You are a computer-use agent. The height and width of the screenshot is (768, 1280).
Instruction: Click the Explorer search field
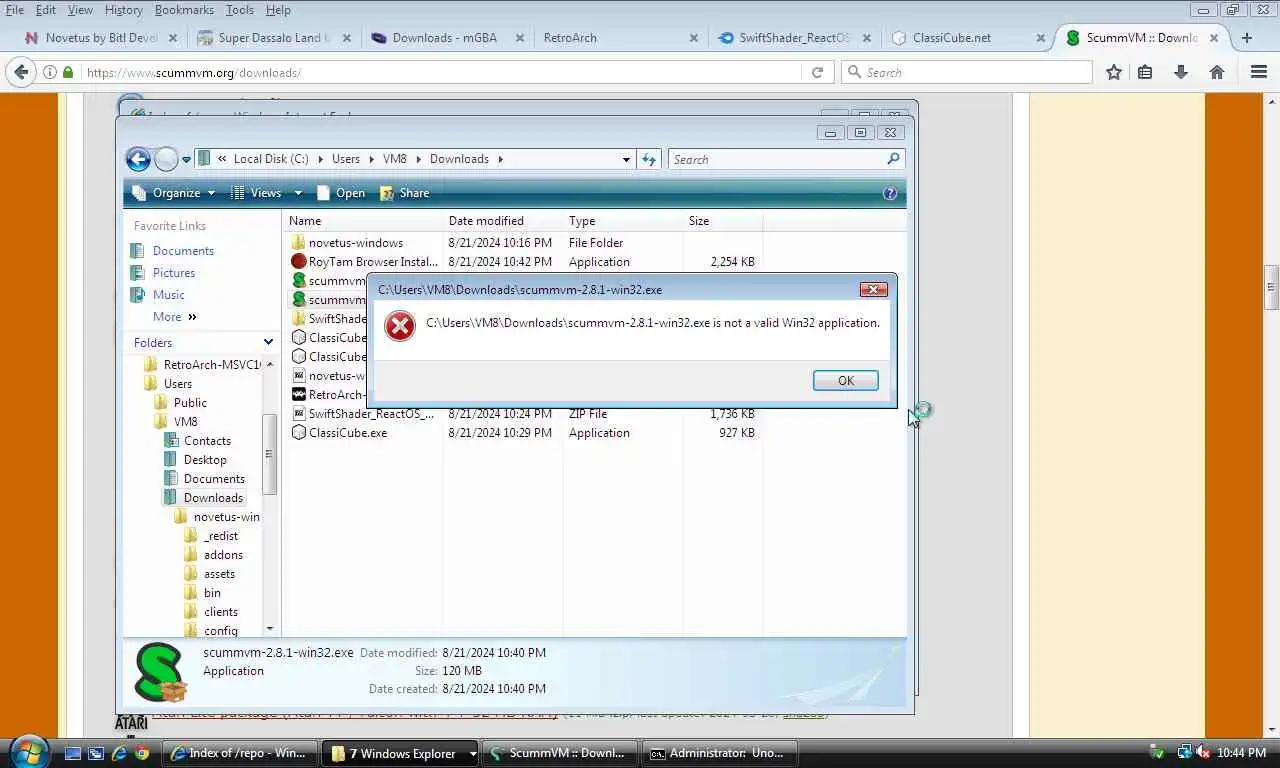778,159
